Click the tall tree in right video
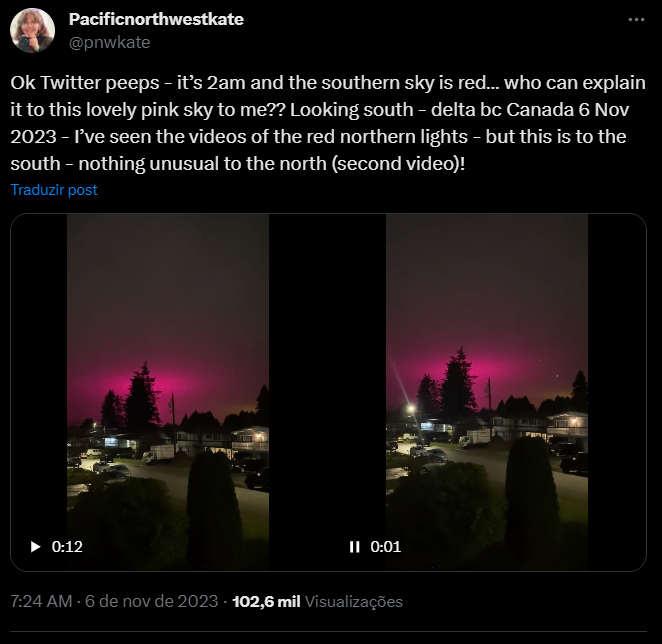662x644 pixels. point(458,382)
